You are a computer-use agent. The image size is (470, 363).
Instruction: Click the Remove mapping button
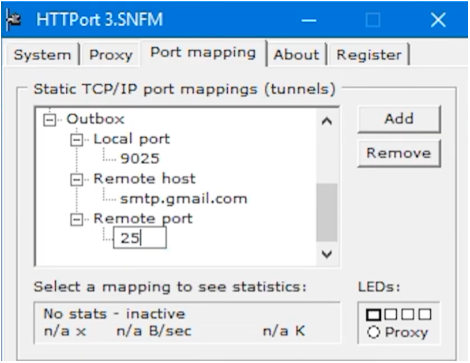point(399,153)
